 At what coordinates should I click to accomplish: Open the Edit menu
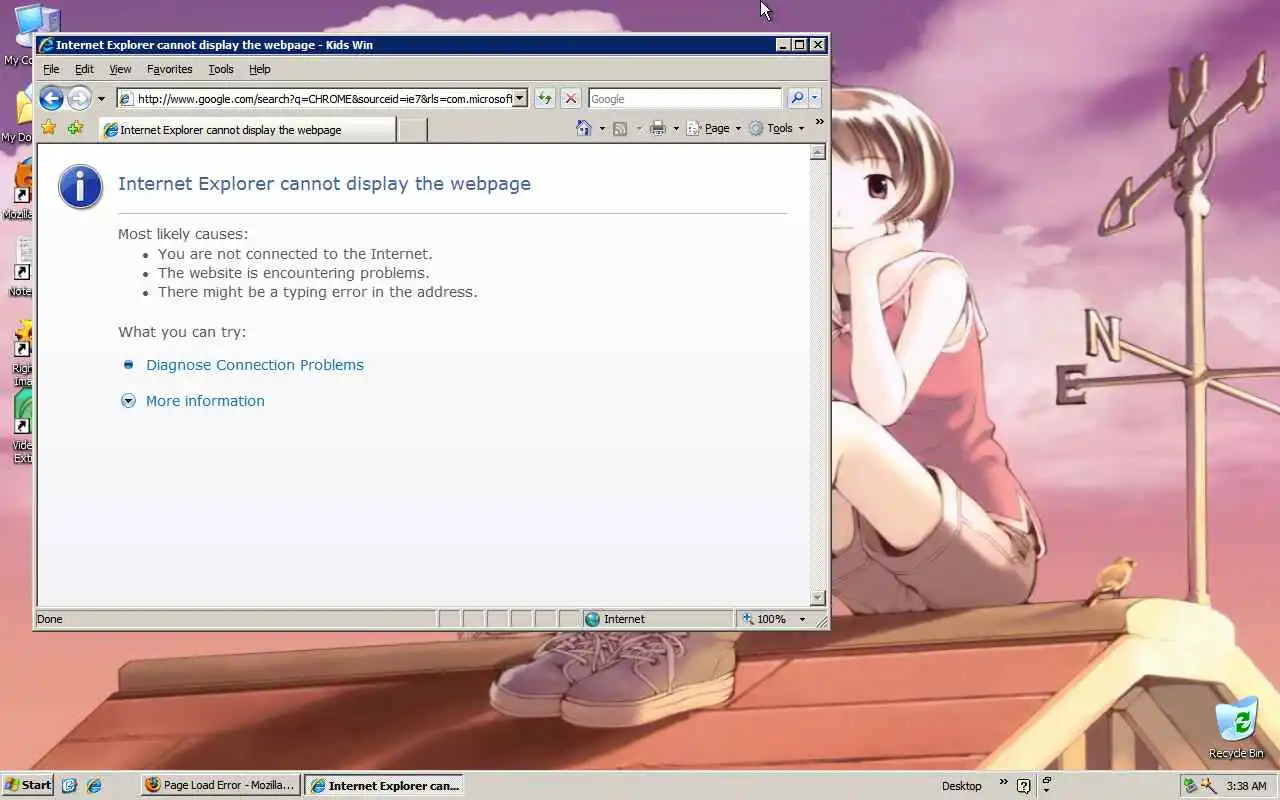[x=84, y=69]
